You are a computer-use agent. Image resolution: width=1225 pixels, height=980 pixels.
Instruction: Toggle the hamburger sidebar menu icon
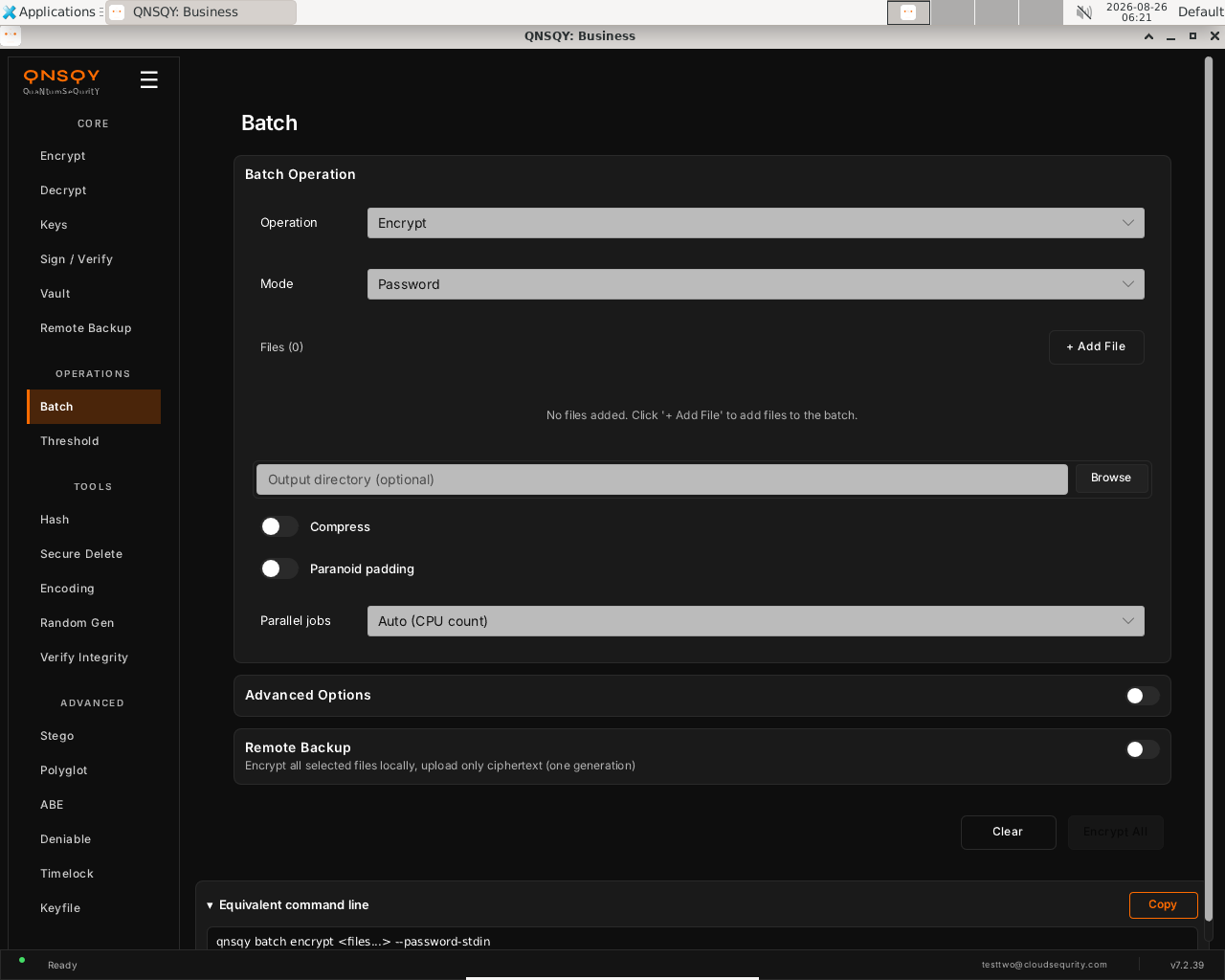(148, 79)
